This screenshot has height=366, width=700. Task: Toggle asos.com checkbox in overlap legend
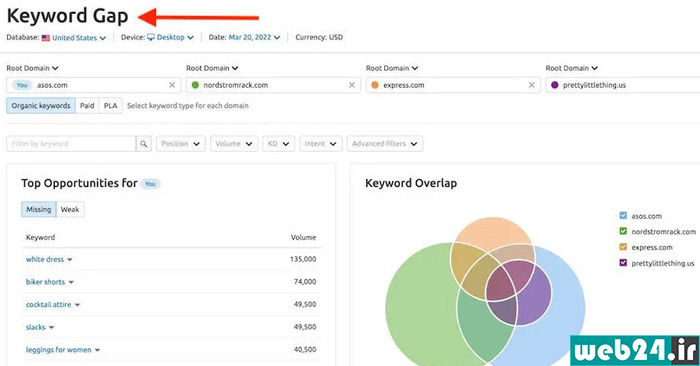(x=623, y=216)
